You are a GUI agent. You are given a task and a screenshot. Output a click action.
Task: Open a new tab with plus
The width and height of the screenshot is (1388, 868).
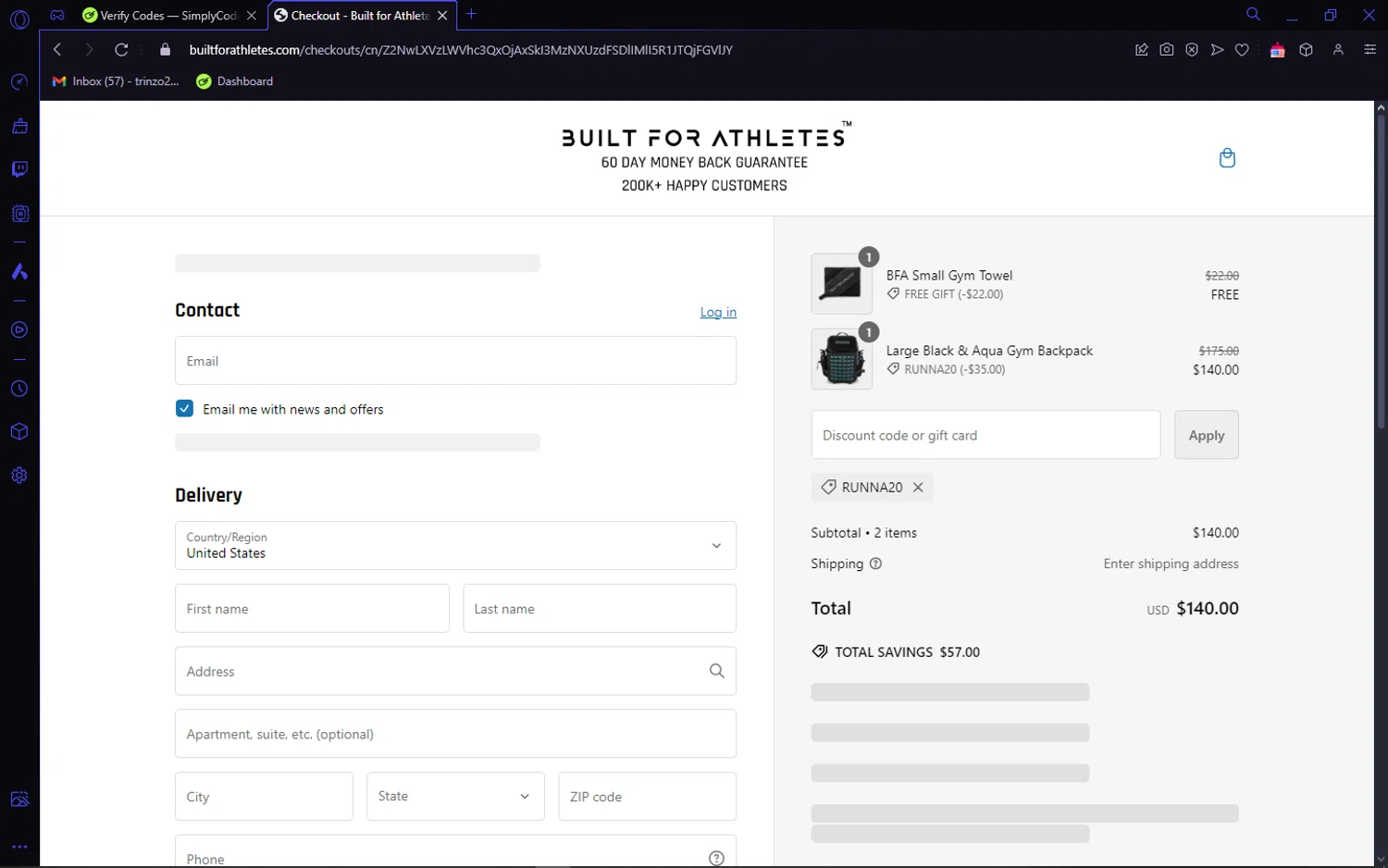click(x=471, y=14)
